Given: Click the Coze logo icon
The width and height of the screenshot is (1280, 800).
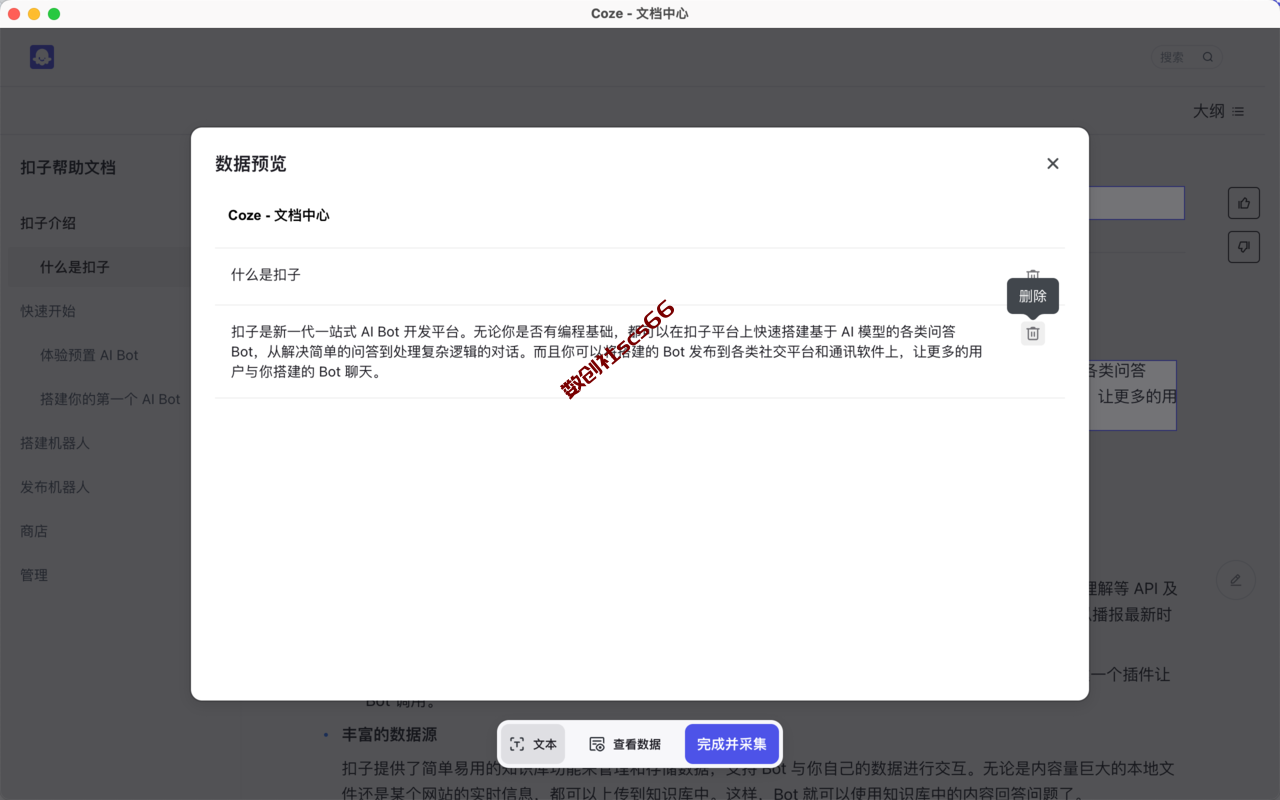Looking at the screenshot, I should click(42, 57).
